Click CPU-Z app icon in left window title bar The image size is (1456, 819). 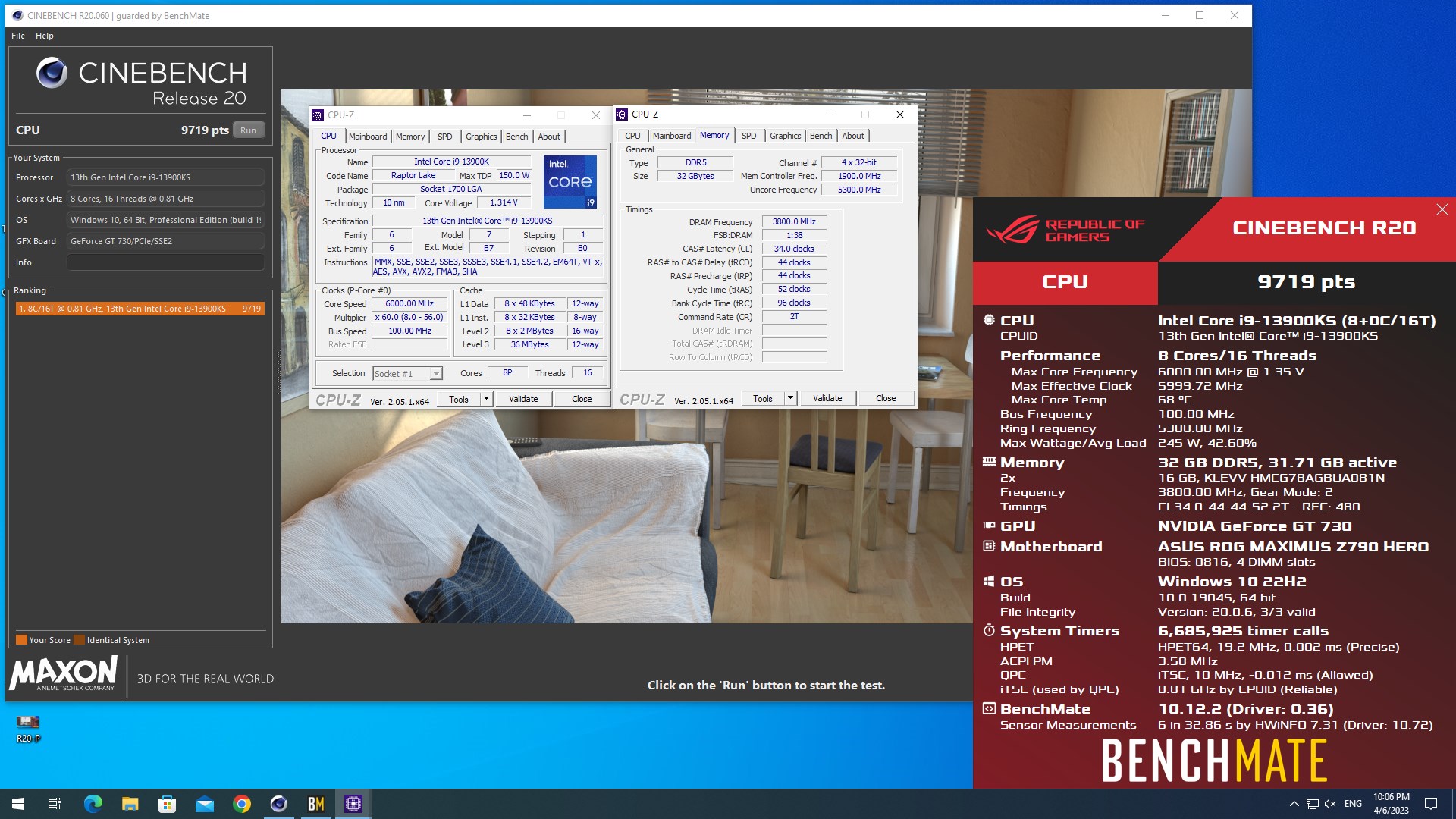point(318,115)
